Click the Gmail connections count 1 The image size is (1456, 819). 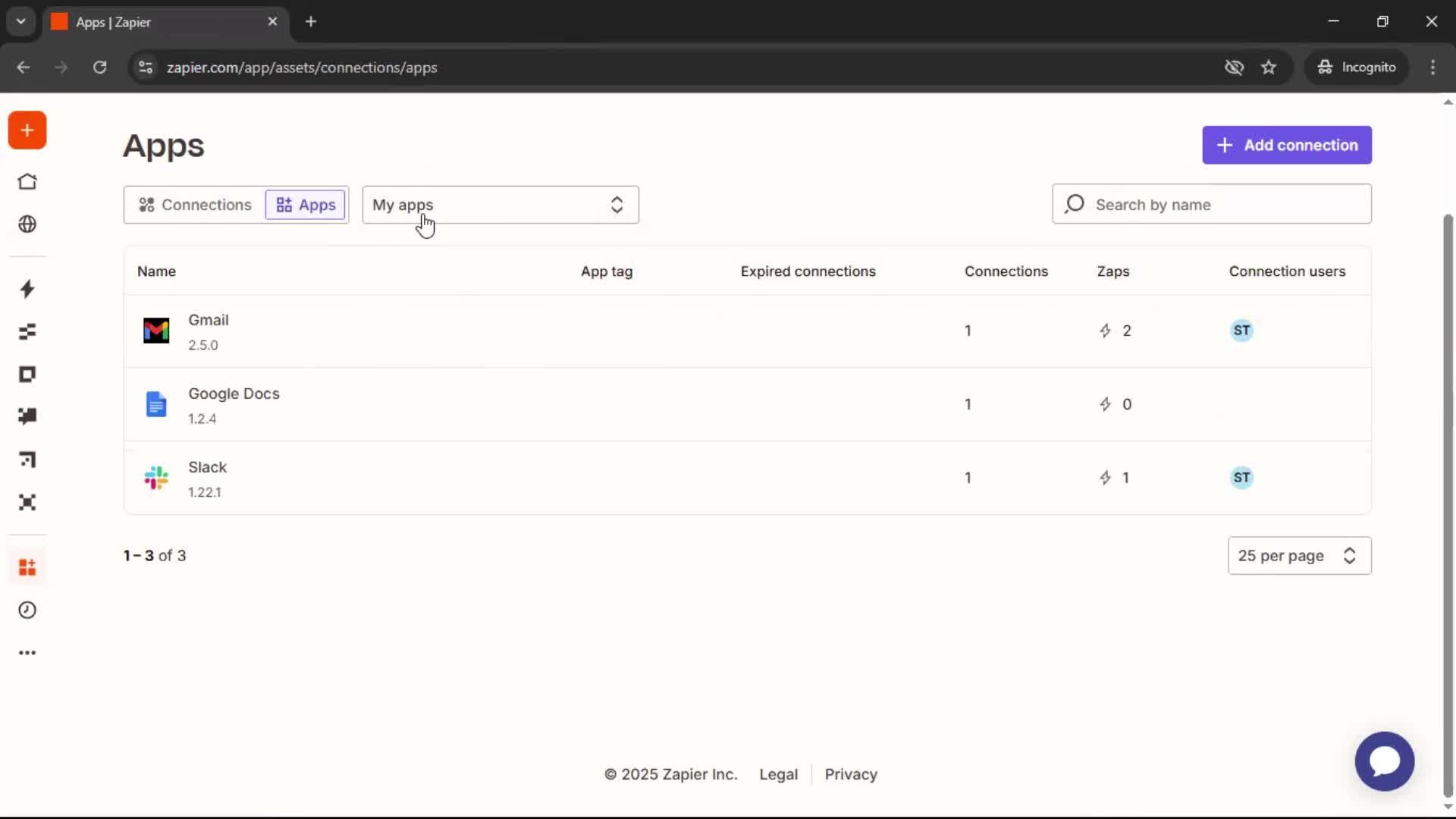(x=968, y=331)
